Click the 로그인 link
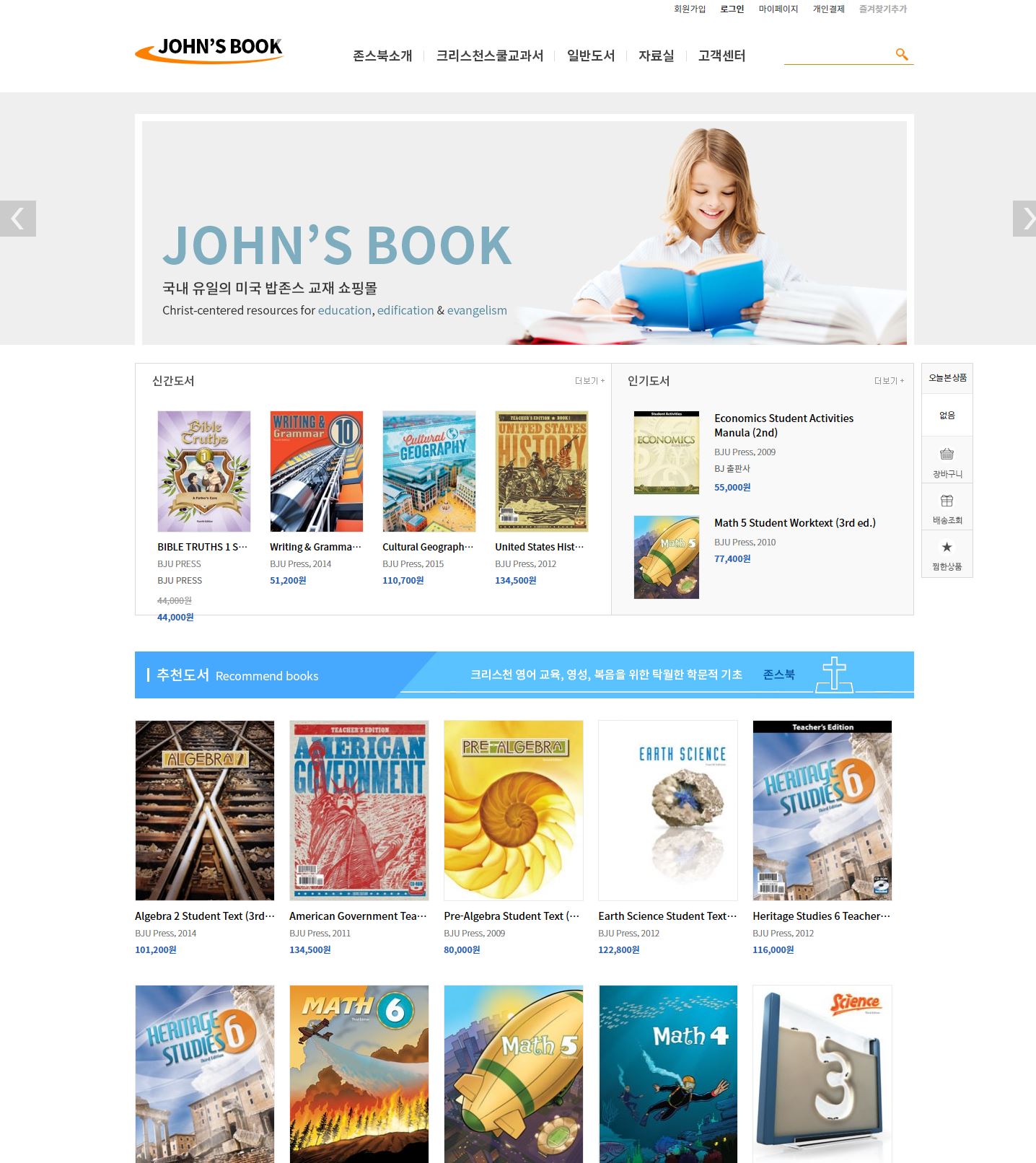This screenshot has width=1036, height=1163. click(x=732, y=9)
